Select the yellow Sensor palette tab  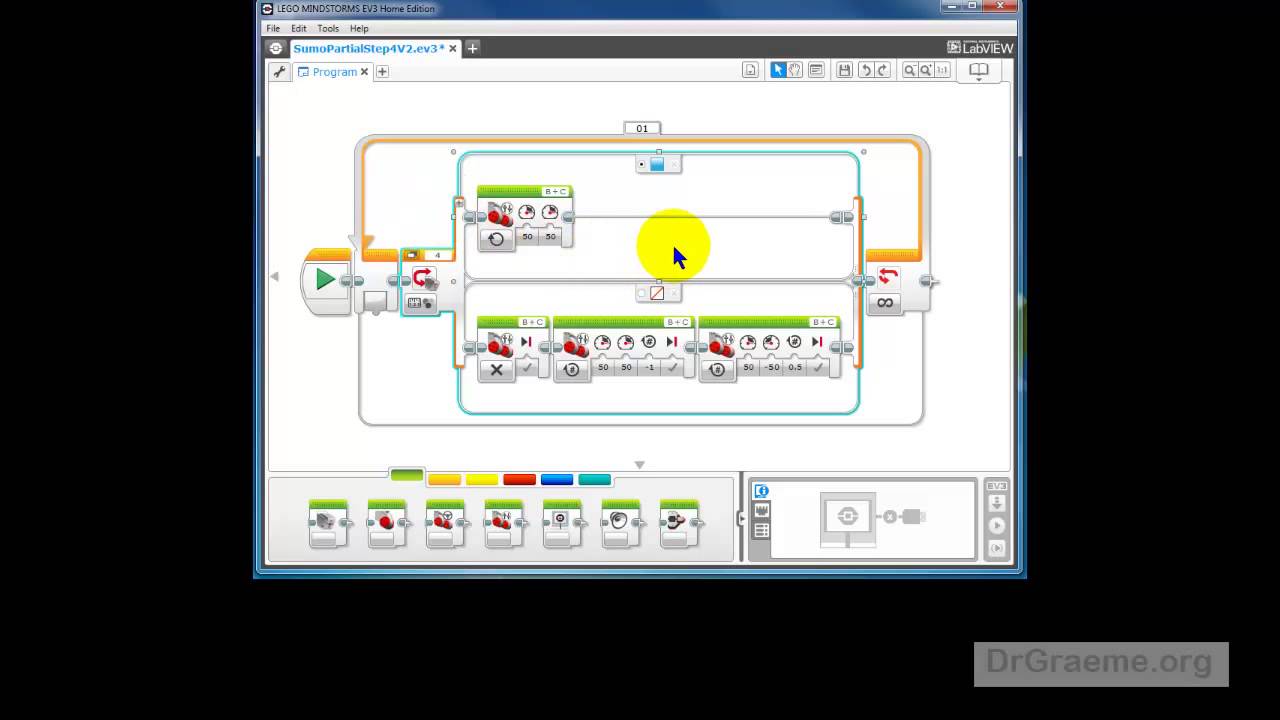tap(482, 480)
